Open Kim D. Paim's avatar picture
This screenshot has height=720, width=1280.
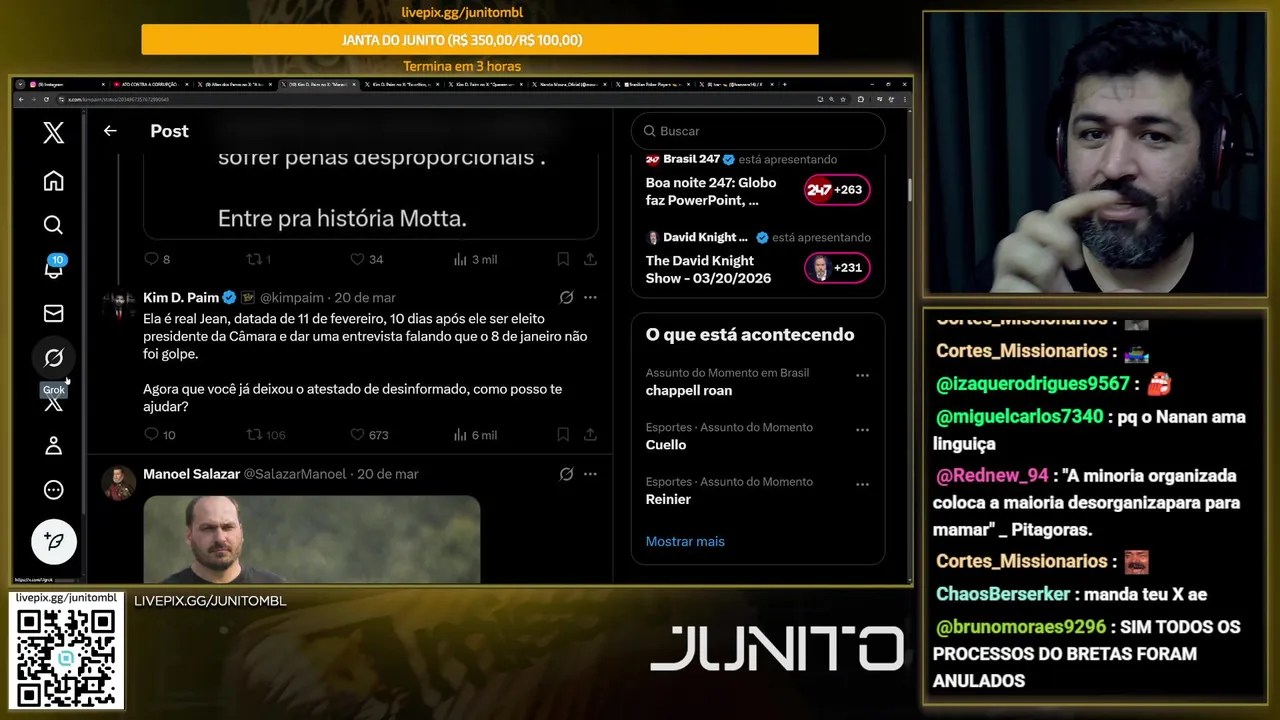click(119, 306)
